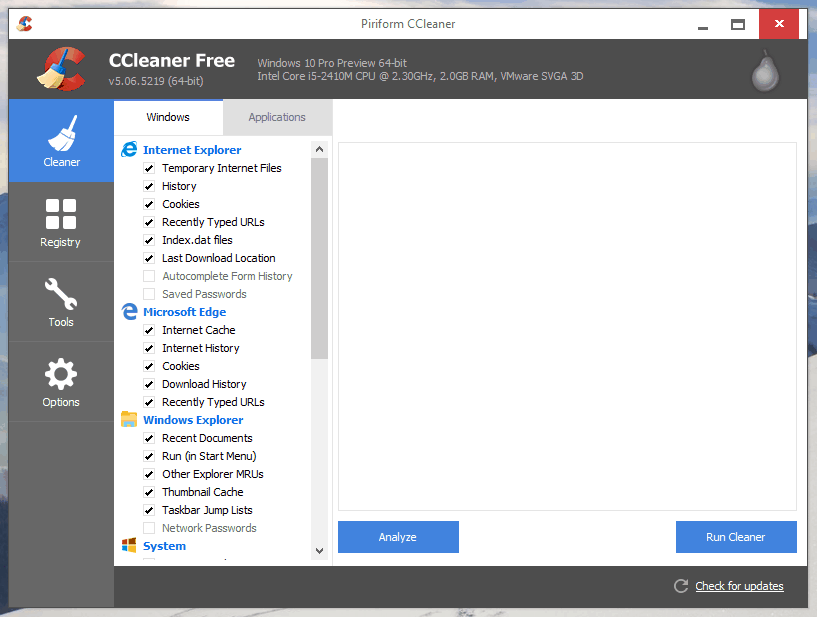The height and width of the screenshot is (617, 817).
Task: Click the empty results output panel
Action: [x=567, y=326]
